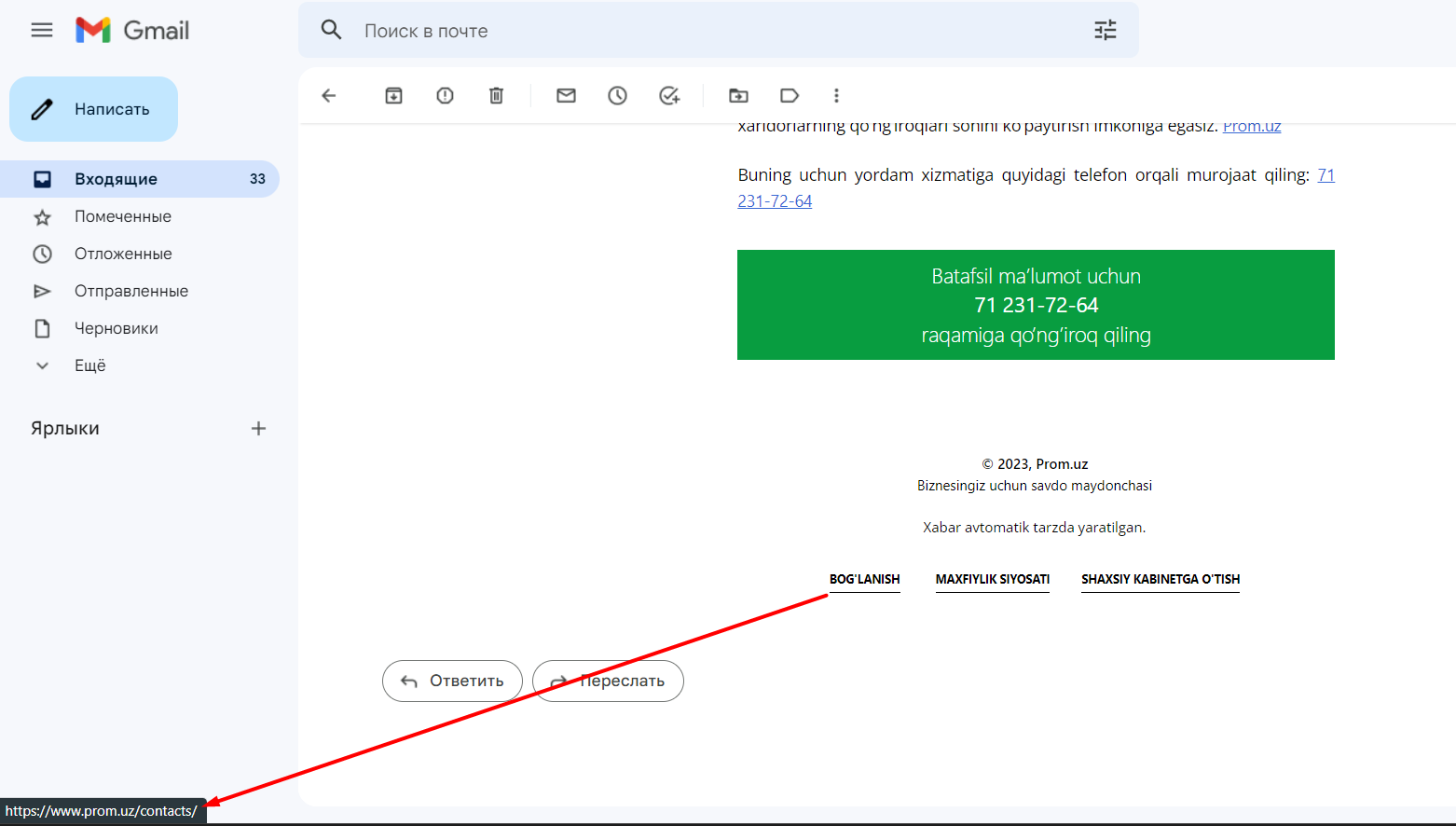Follow the Prom.uz link in email
The width and height of the screenshot is (1456, 826).
tap(1252, 127)
